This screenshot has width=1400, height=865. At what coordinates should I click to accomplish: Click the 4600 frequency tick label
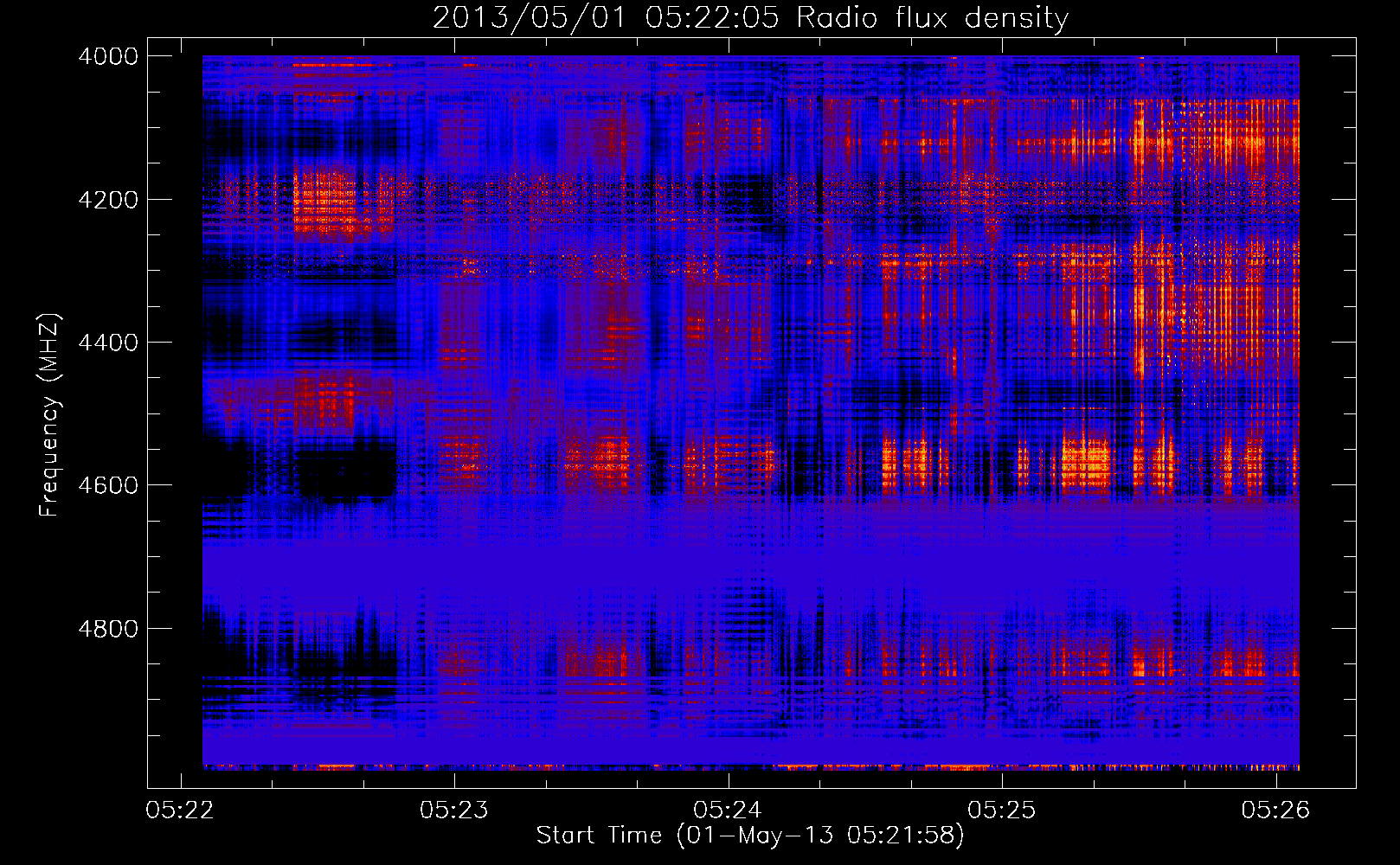108,485
